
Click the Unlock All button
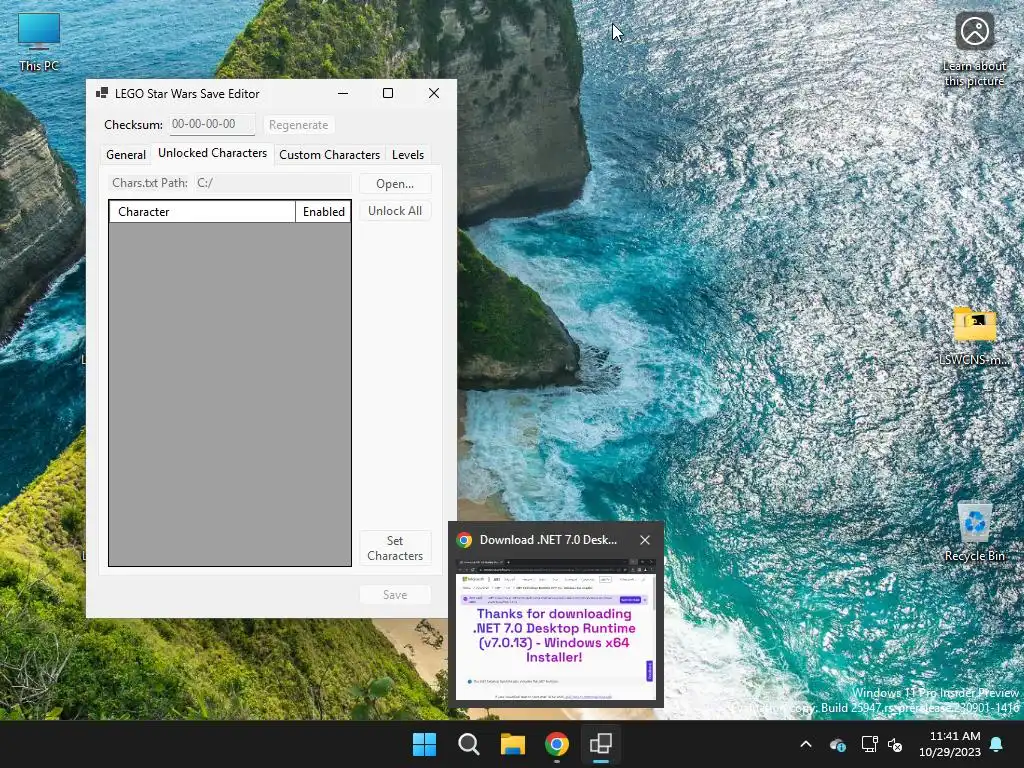point(395,211)
